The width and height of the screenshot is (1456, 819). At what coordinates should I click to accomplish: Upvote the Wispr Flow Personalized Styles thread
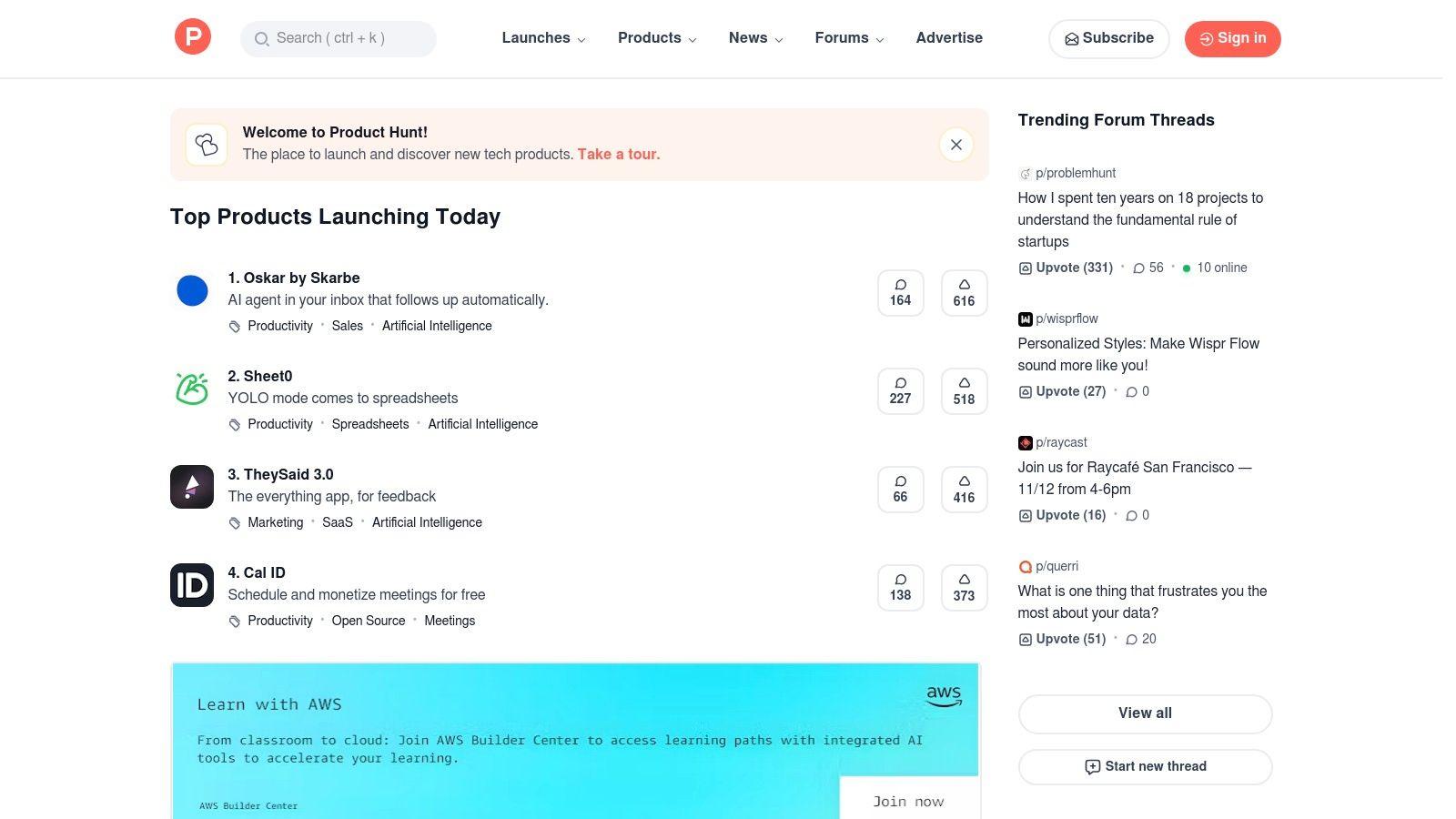(x=1062, y=391)
